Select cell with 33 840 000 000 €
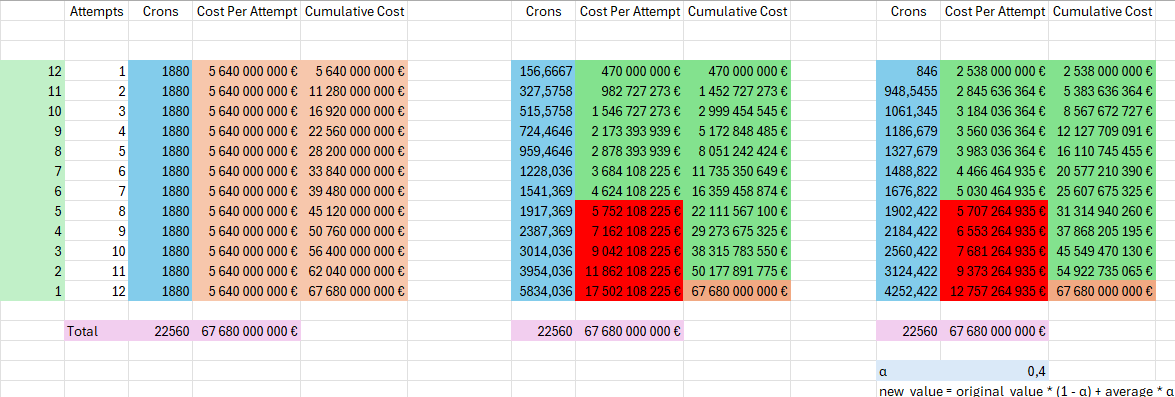Image resolution: width=1175 pixels, height=397 pixels. [354, 171]
